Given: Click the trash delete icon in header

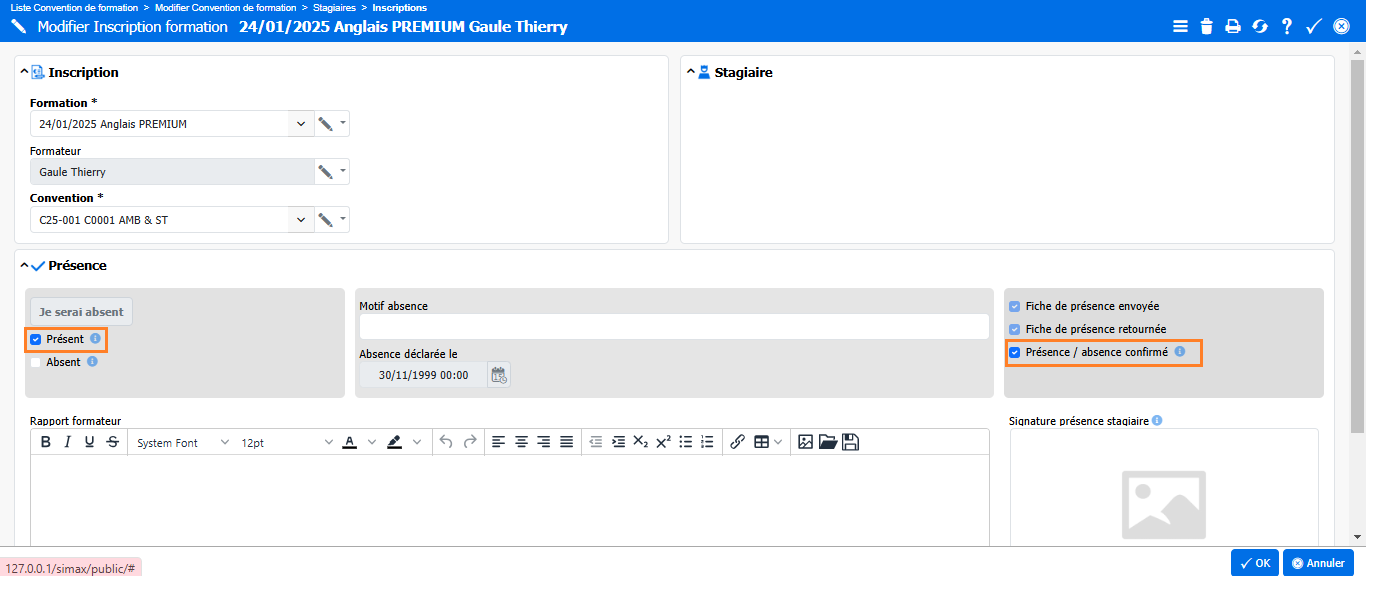Looking at the screenshot, I should pyautogui.click(x=1206, y=27).
